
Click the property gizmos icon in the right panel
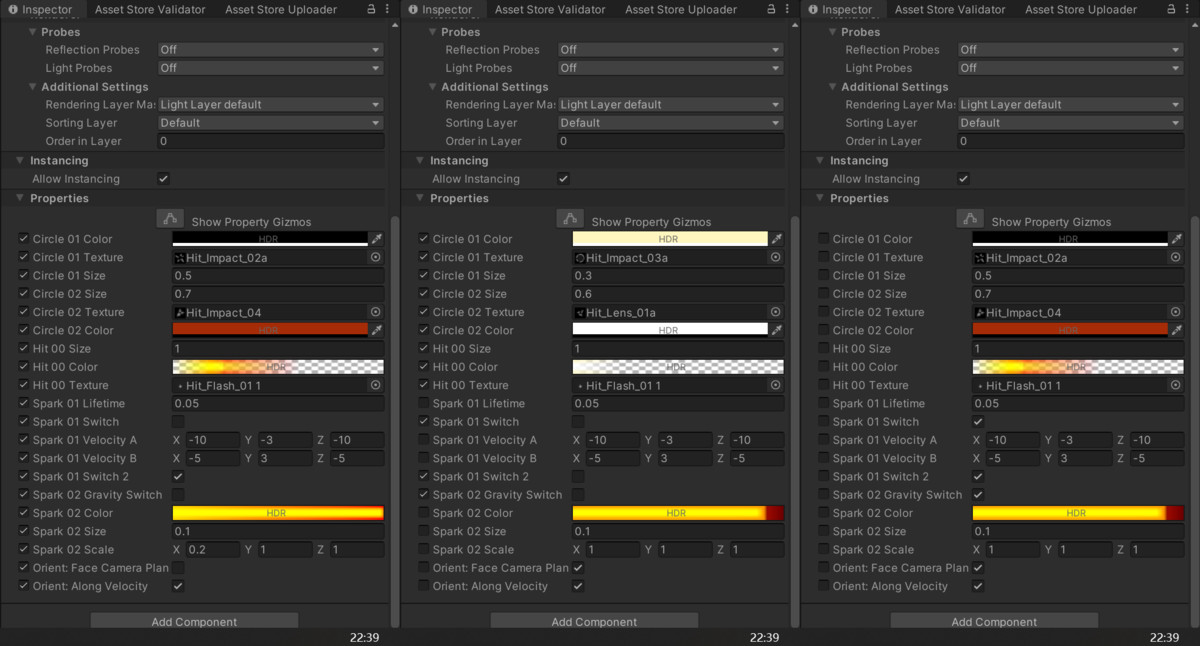point(970,219)
